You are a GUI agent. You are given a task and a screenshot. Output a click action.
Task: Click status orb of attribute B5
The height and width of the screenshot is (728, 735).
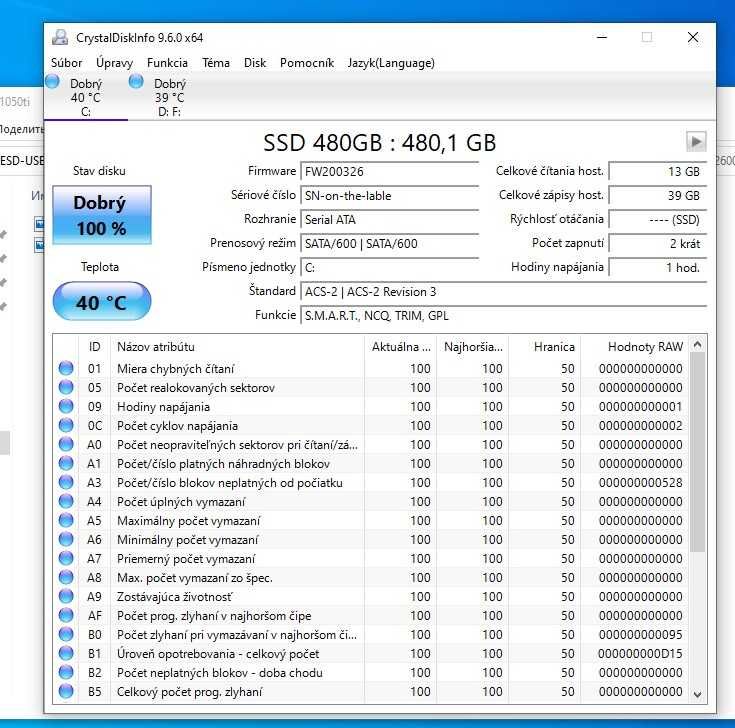point(66,691)
